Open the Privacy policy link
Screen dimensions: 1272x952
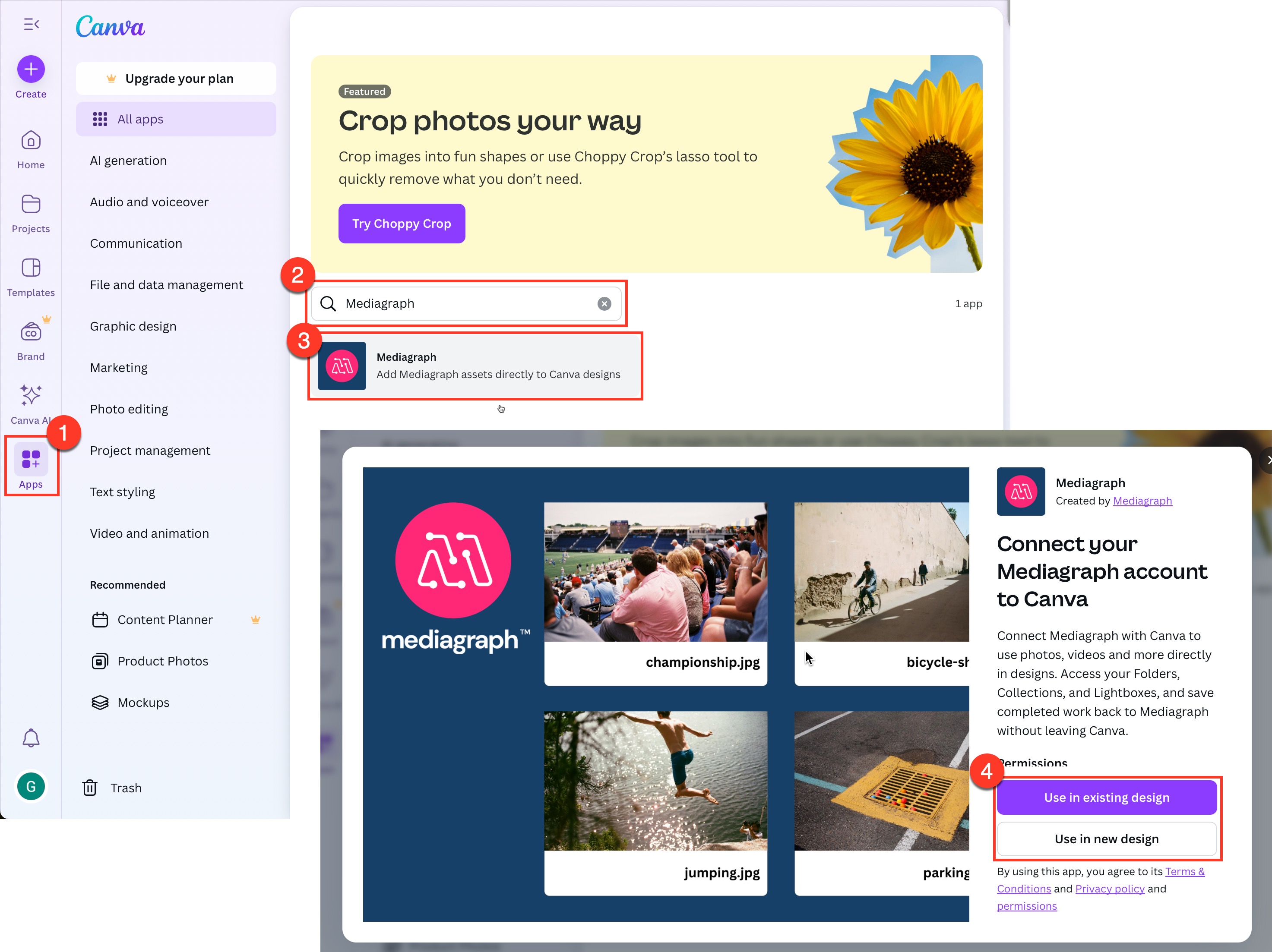tap(1109, 889)
